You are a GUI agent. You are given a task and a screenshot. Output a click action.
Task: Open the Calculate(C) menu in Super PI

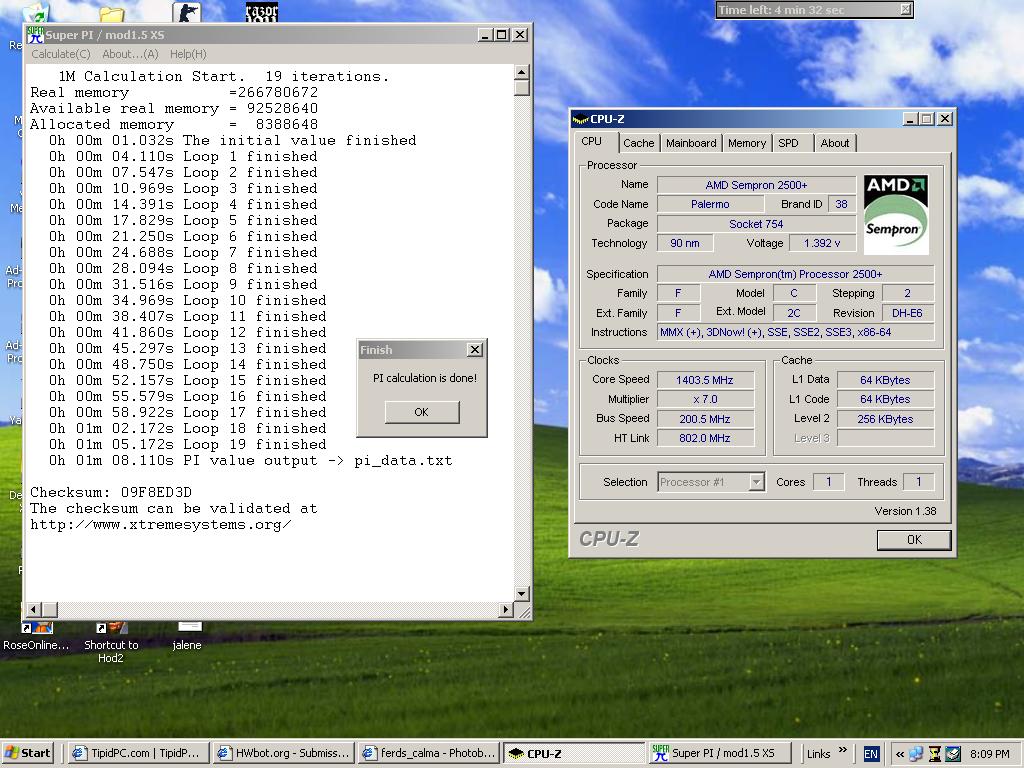[61, 54]
